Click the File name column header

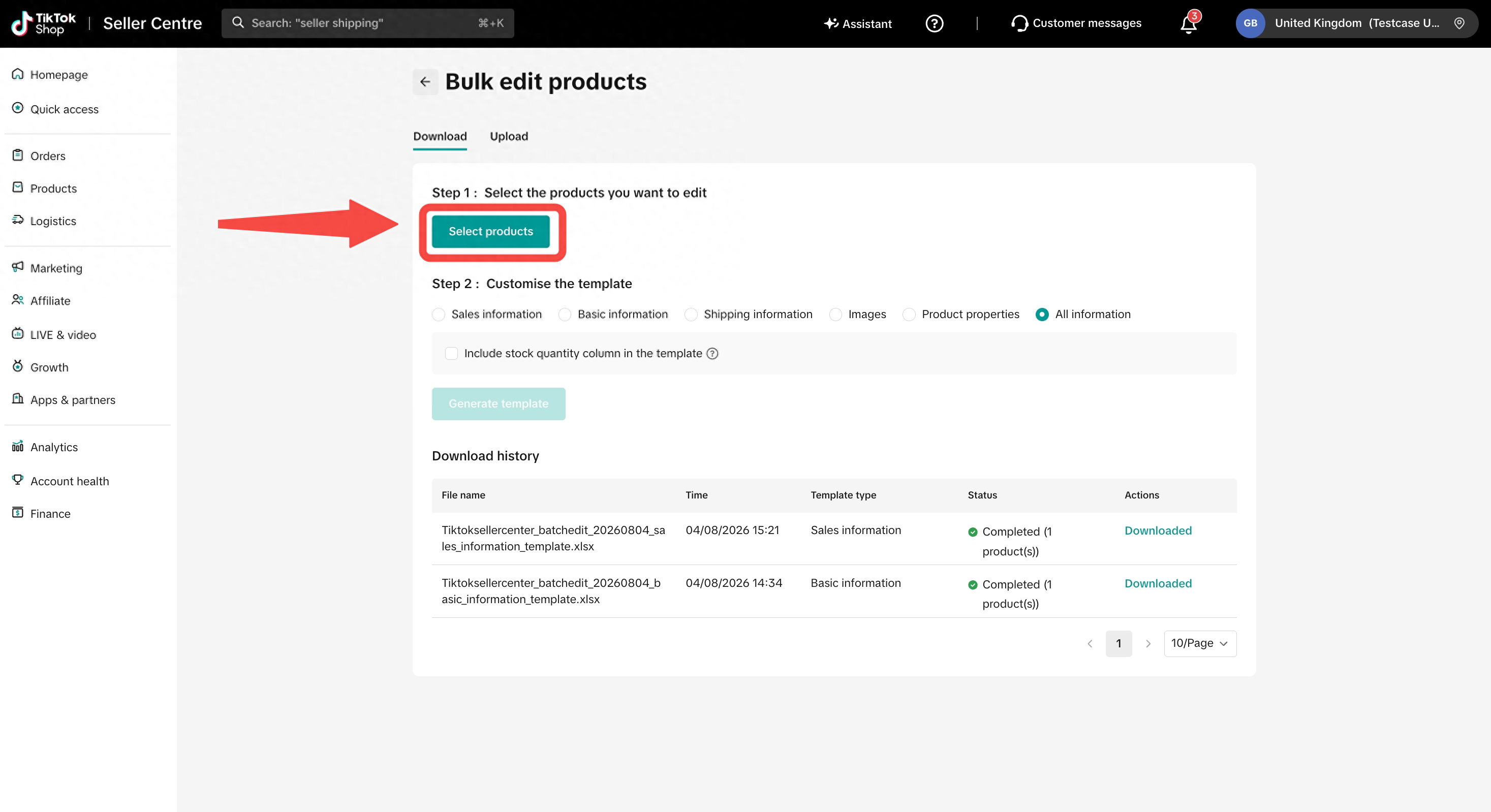tap(463, 495)
